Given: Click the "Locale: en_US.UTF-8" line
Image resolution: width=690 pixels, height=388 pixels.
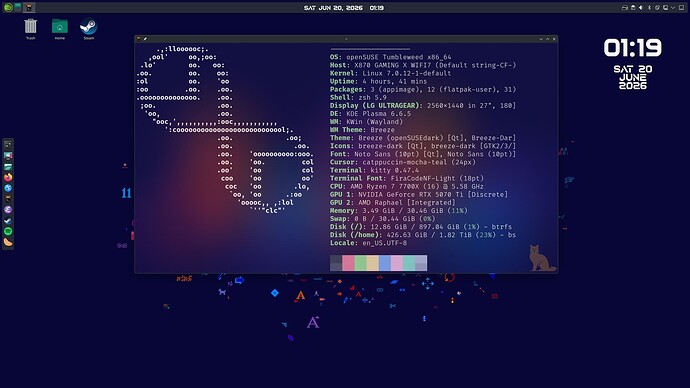Looking at the screenshot, I should 368,243.
